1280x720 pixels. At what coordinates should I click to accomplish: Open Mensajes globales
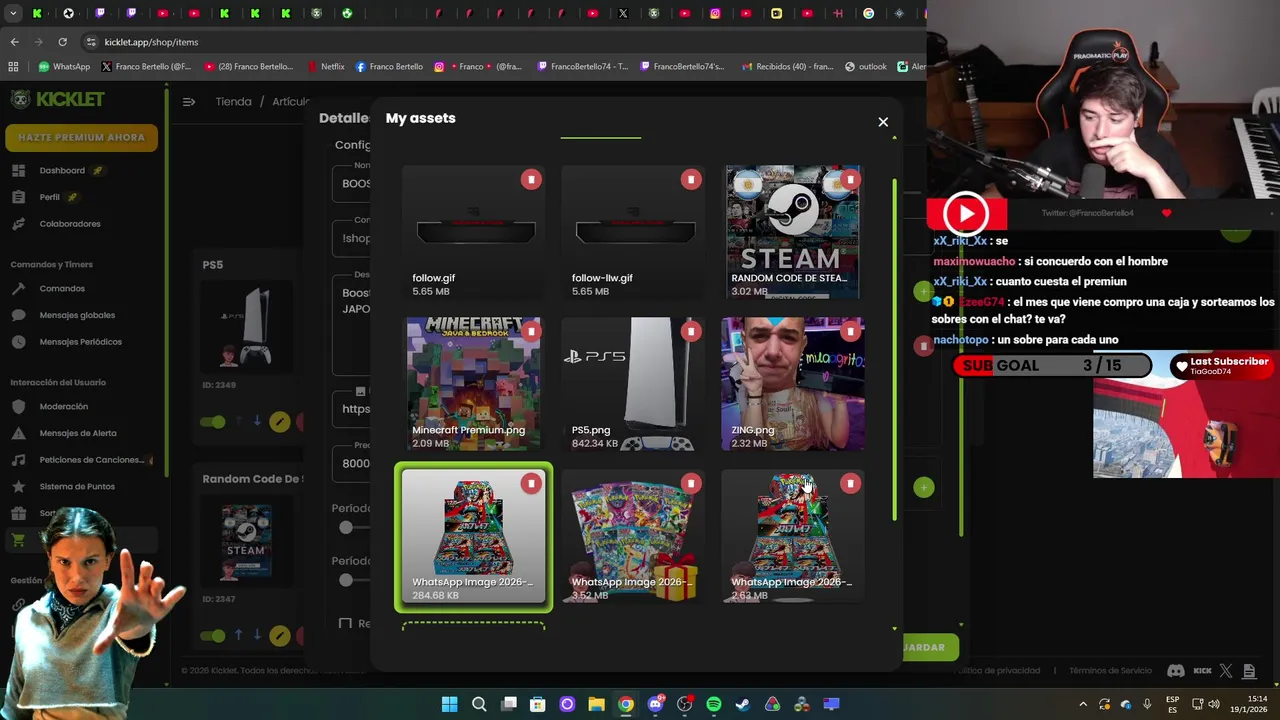(77, 315)
